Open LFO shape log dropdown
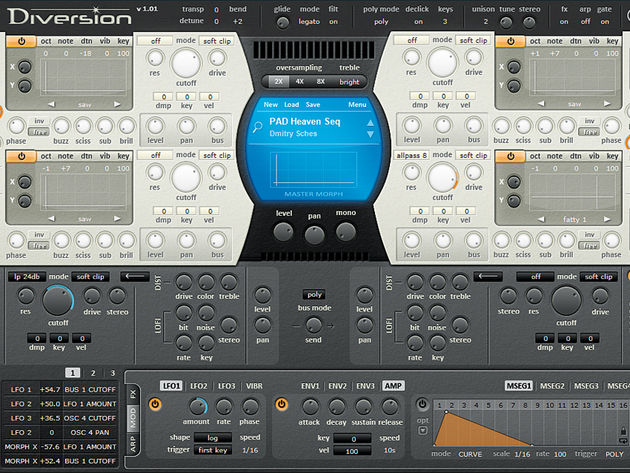Screen dimensions: 630x473 tap(213, 438)
